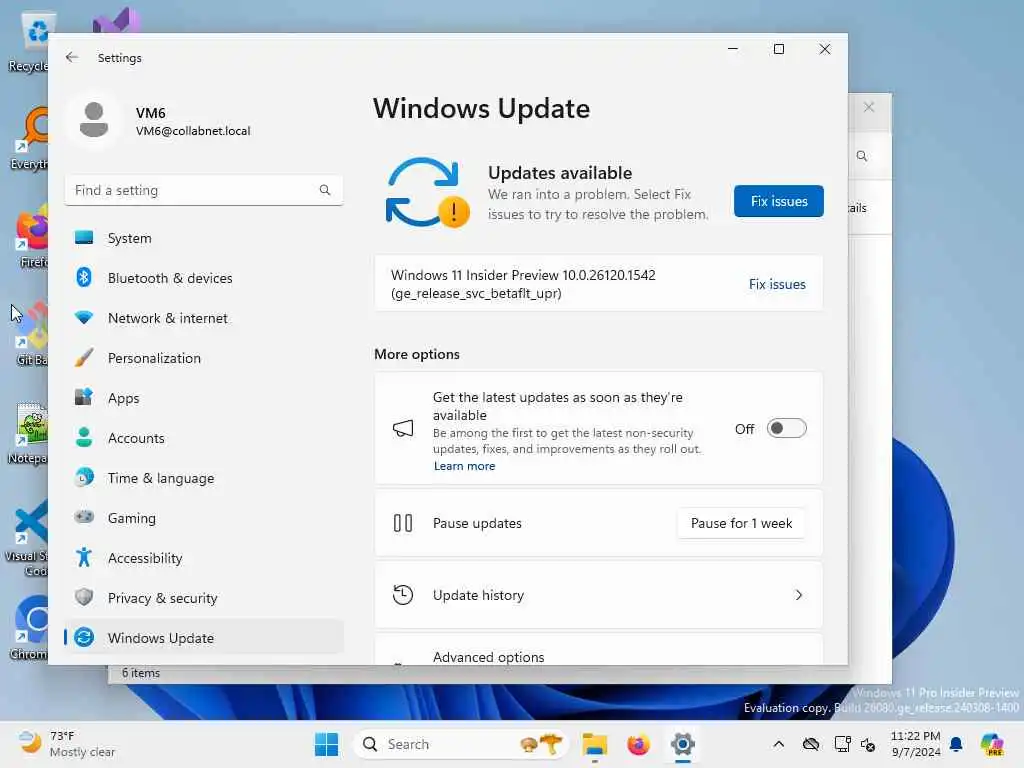Viewport: 1024px width, 768px height.
Task: Click the Update history row label
Action: coord(478,595)
